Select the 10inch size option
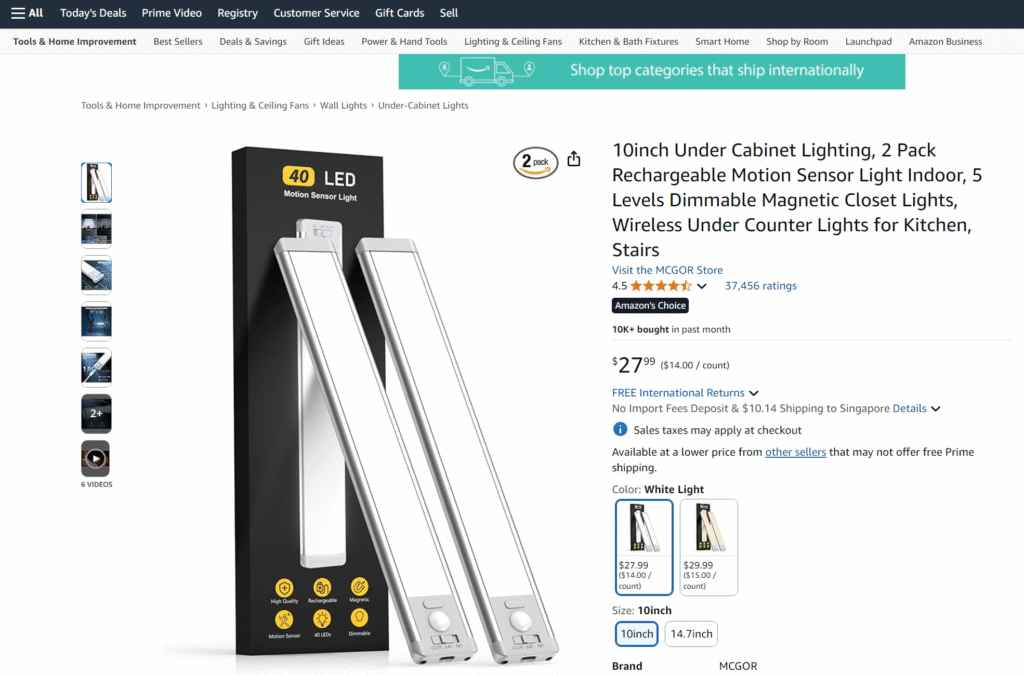The height and width of the screenshot is (675, 1024). tap(637, 634)
